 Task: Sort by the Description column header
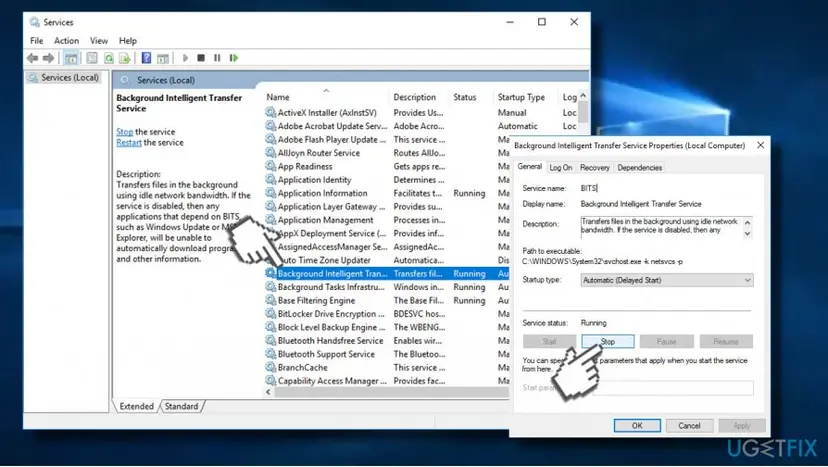click(415, 97)
